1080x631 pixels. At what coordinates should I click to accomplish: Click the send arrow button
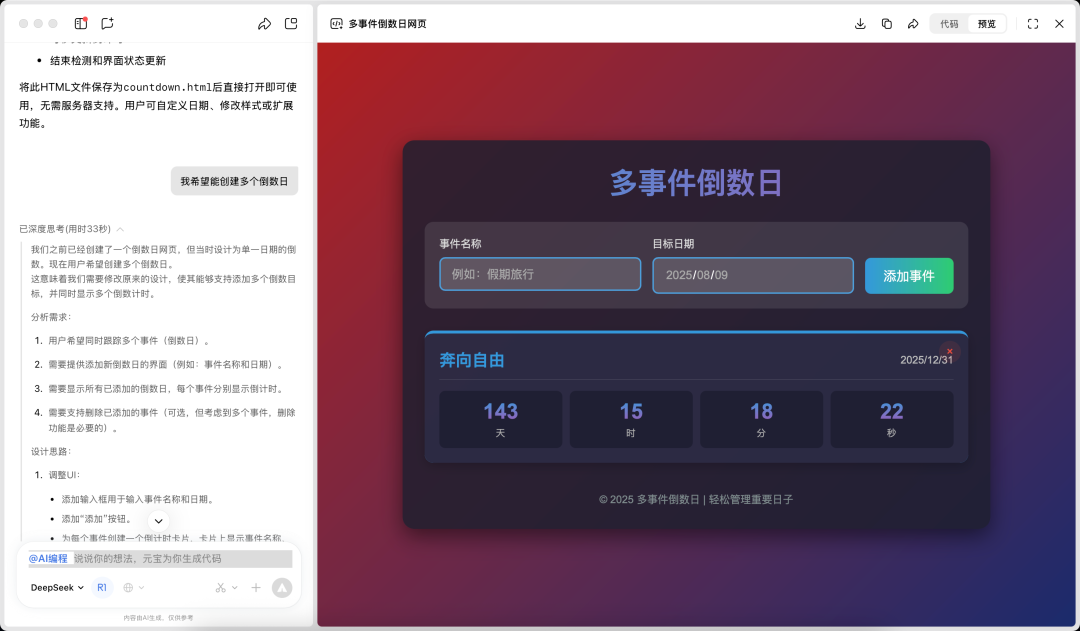[x=282, y=588]
